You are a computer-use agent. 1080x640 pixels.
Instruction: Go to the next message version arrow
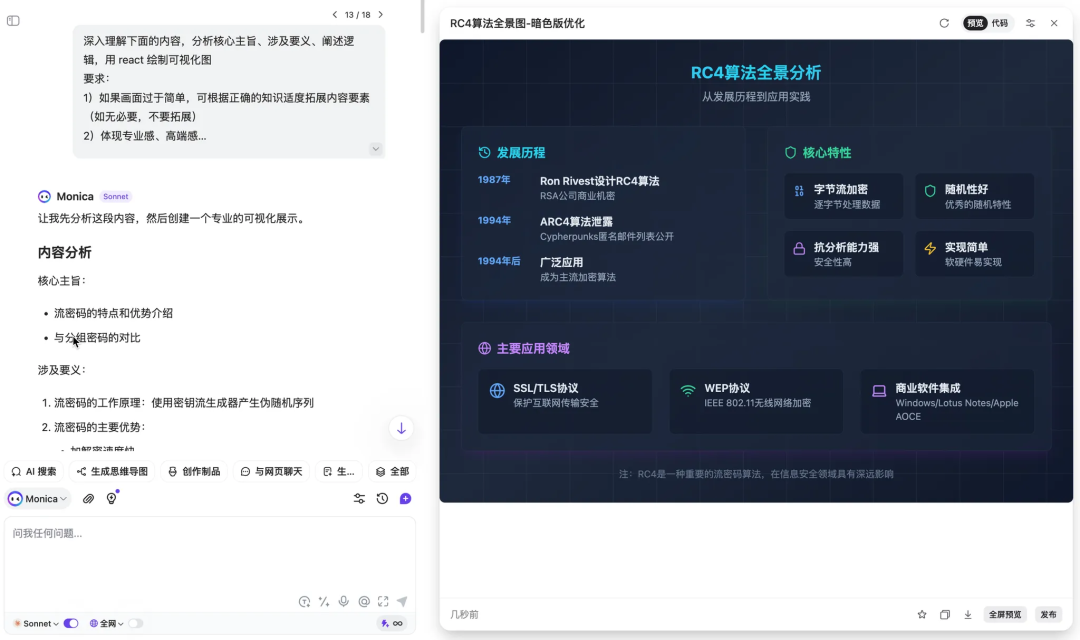pos(380,14)
